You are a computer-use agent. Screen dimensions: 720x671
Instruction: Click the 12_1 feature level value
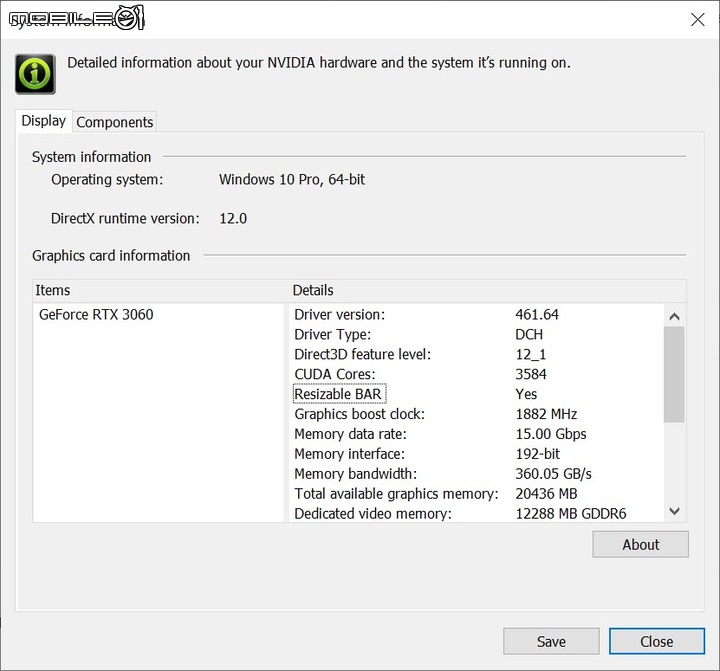click(530, 354)
